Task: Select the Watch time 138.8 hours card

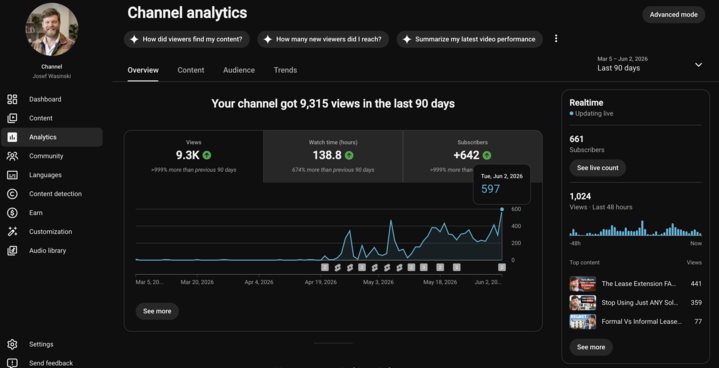Action: 333,156
